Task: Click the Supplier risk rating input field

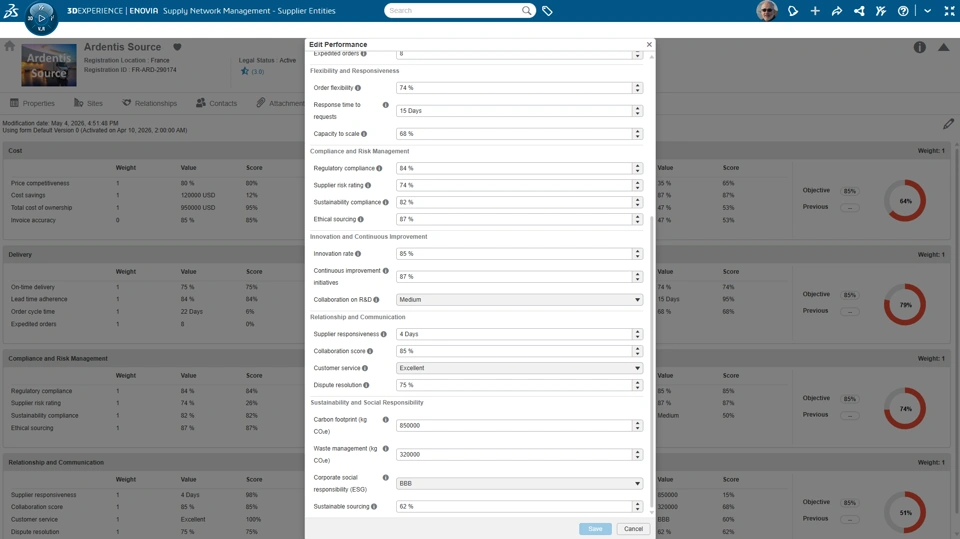Action: 514,185
